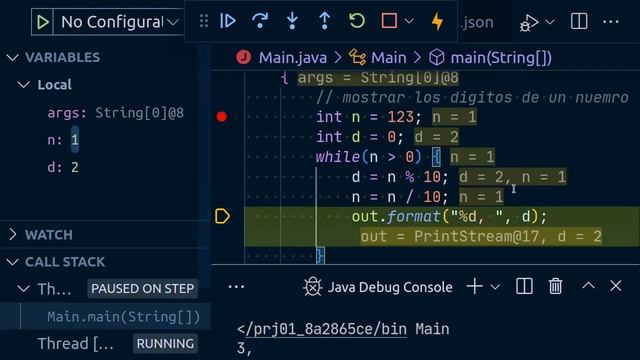This screenshot has width=640, height=360.
Task: Click in the int d = 0 code line
Action: pos(360,137)
